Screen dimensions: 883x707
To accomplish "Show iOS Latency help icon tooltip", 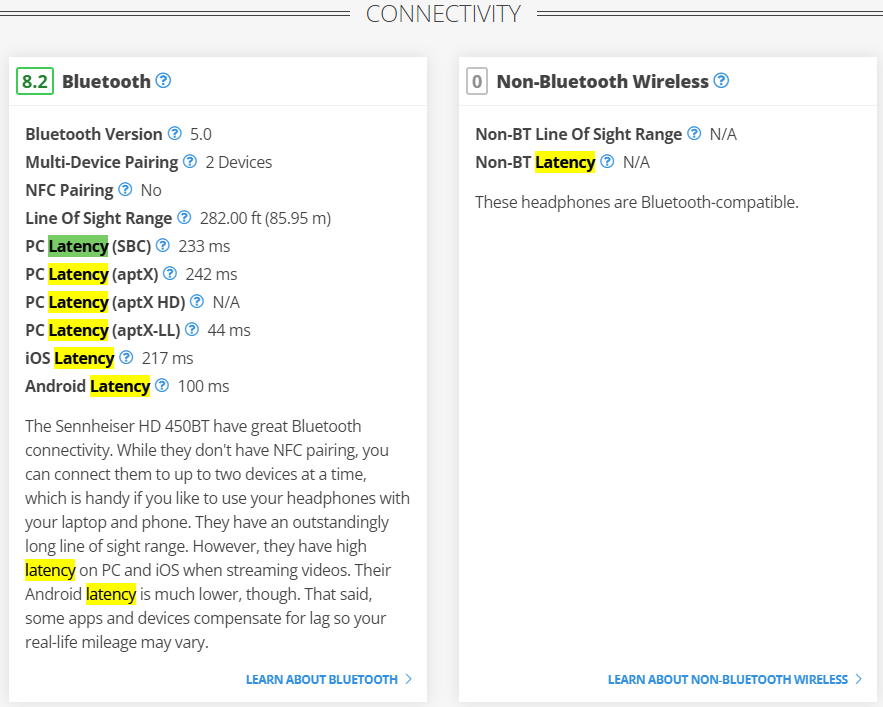I will [x=127, y=358].
